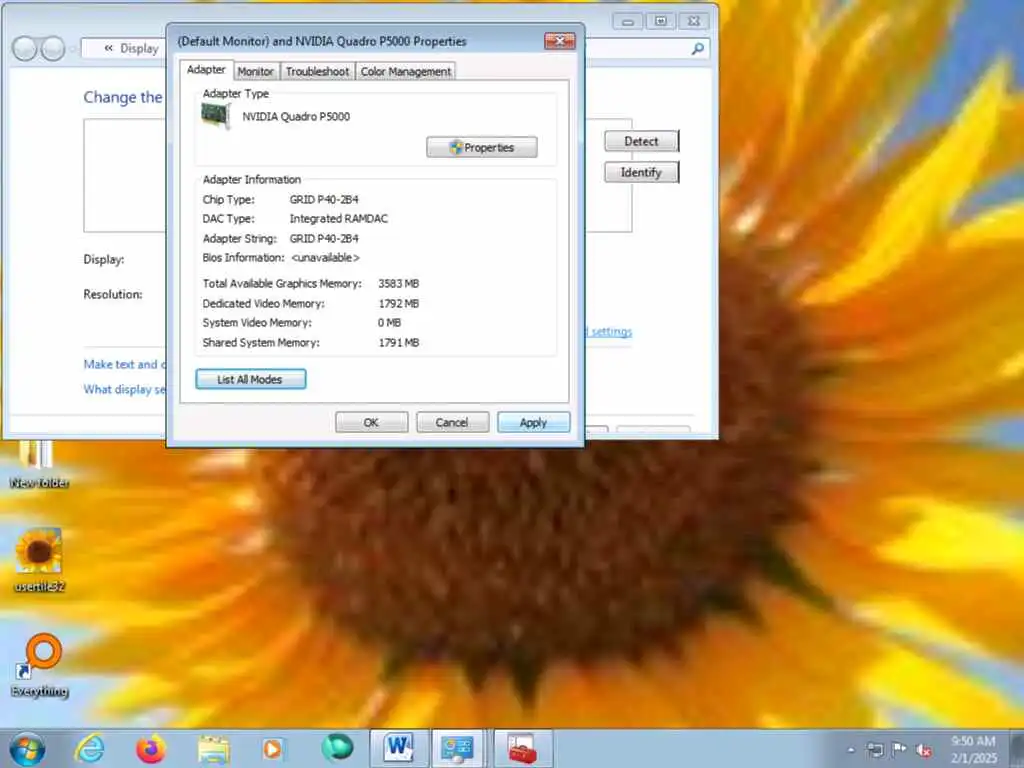Go back in the Display control panel window
The width and height of the screenshot is (1024, 768).
tap(24, 48)
